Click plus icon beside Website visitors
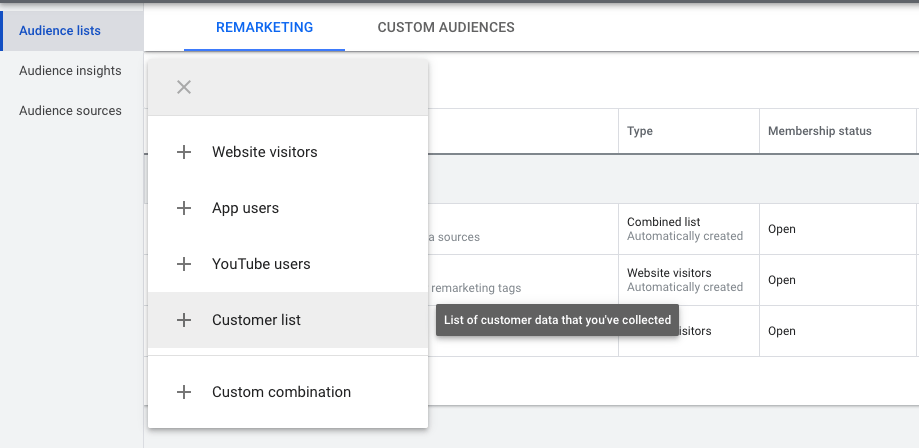The height and width of the screenshot is (448, 919). click(x=184, y=152)
